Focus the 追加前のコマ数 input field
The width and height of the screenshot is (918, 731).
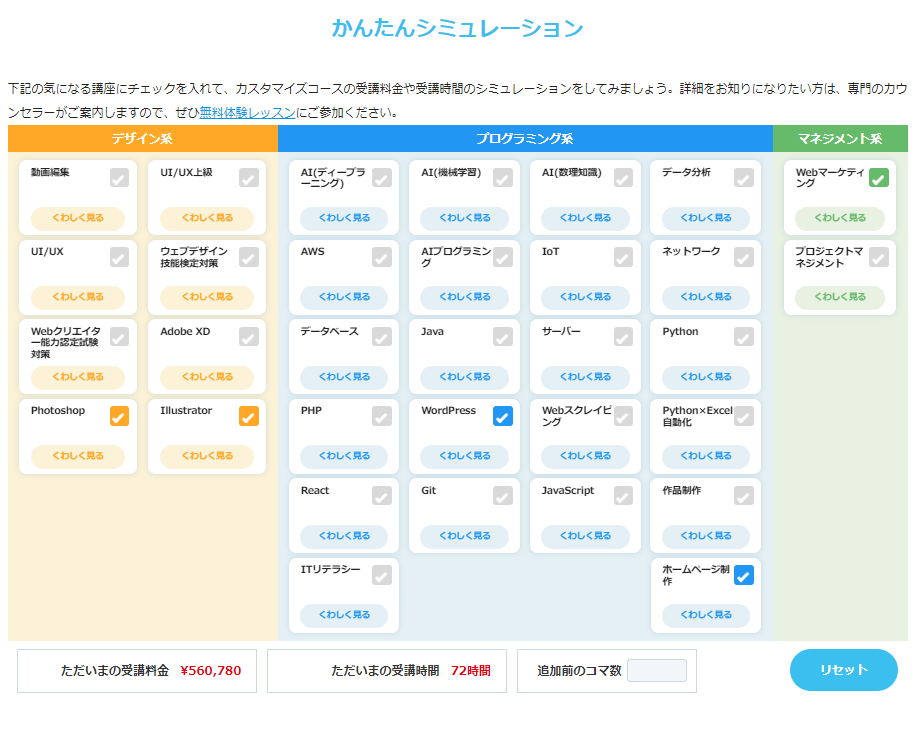657,671
